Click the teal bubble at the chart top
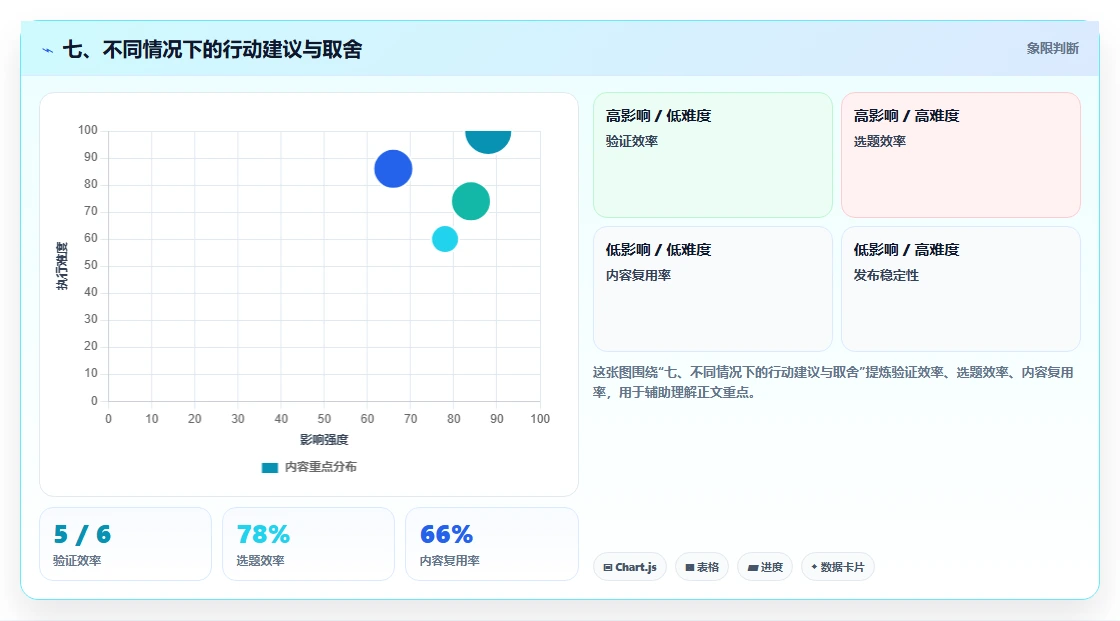1120x621 pixels. pyautogui.click(x=488, y=141)
